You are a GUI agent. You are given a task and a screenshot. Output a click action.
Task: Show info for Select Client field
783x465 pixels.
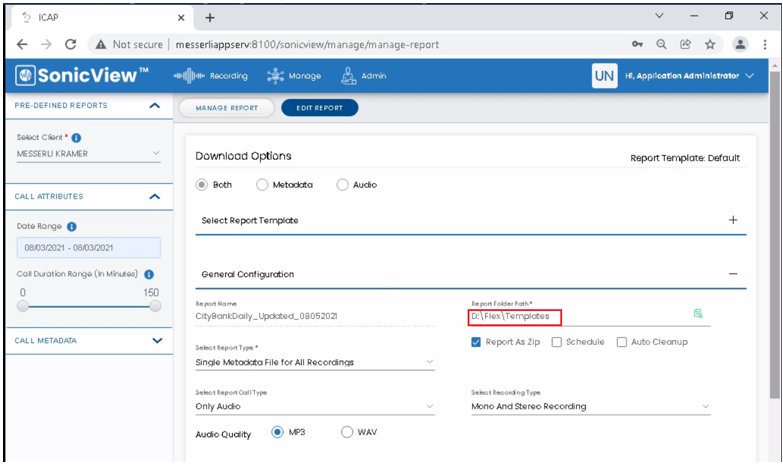click(x=76, y=137)
